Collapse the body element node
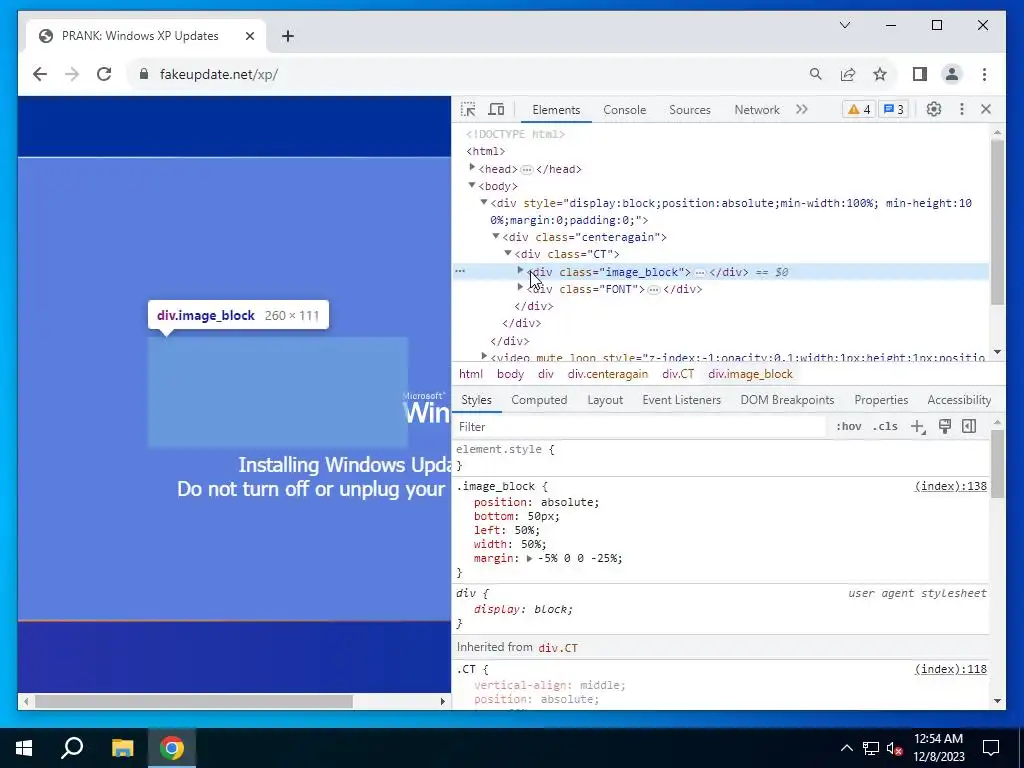1024x768 pixels. click(x=472, y=185)
